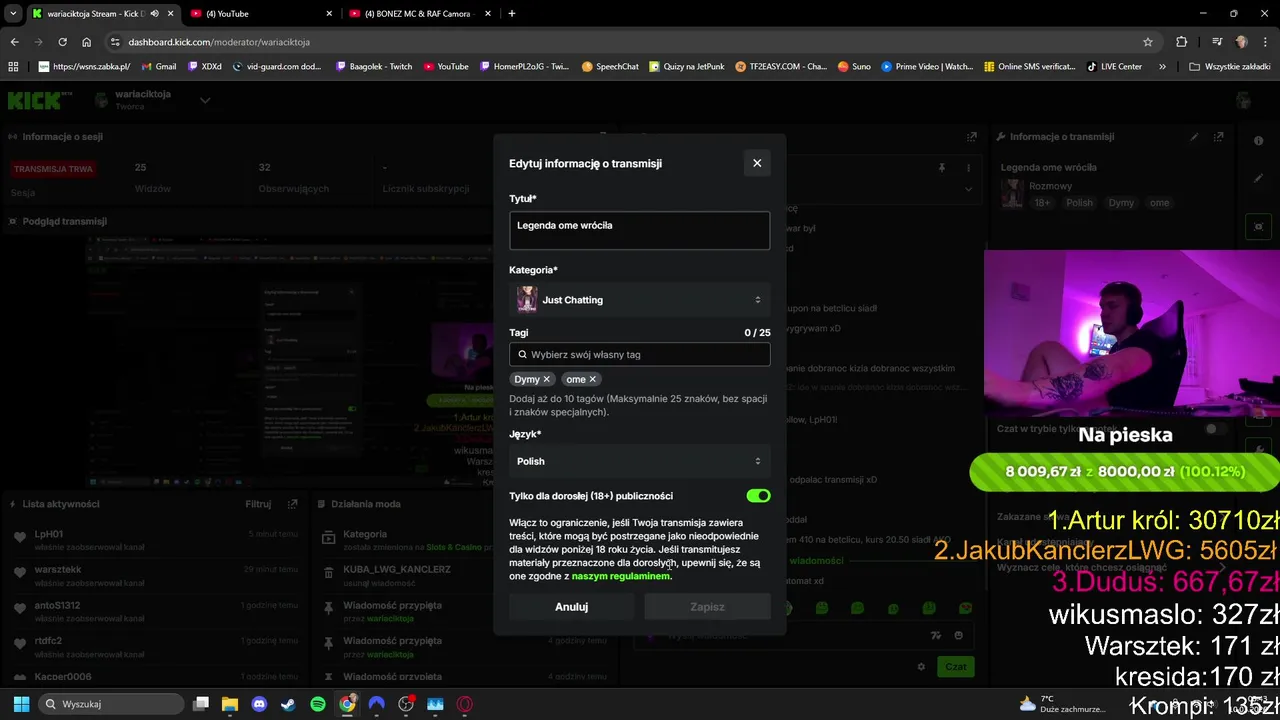The width and height of the screenshot is (1280, 720).
Task: Click the info icon in right sidebar
Action: coord(1259,141)
